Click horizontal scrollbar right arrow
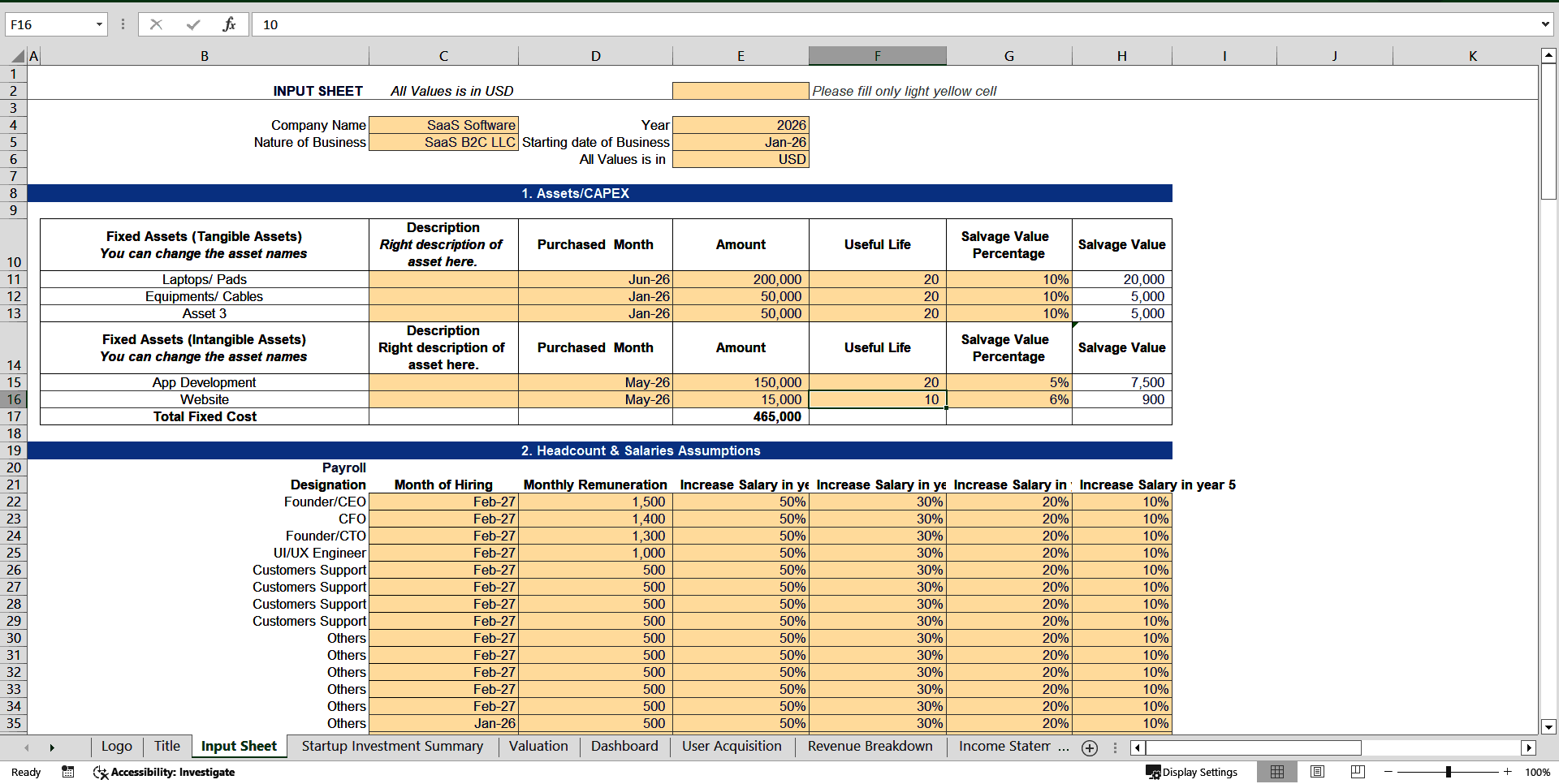This screenshot has width=1559, height=784. coord(1529,748)
